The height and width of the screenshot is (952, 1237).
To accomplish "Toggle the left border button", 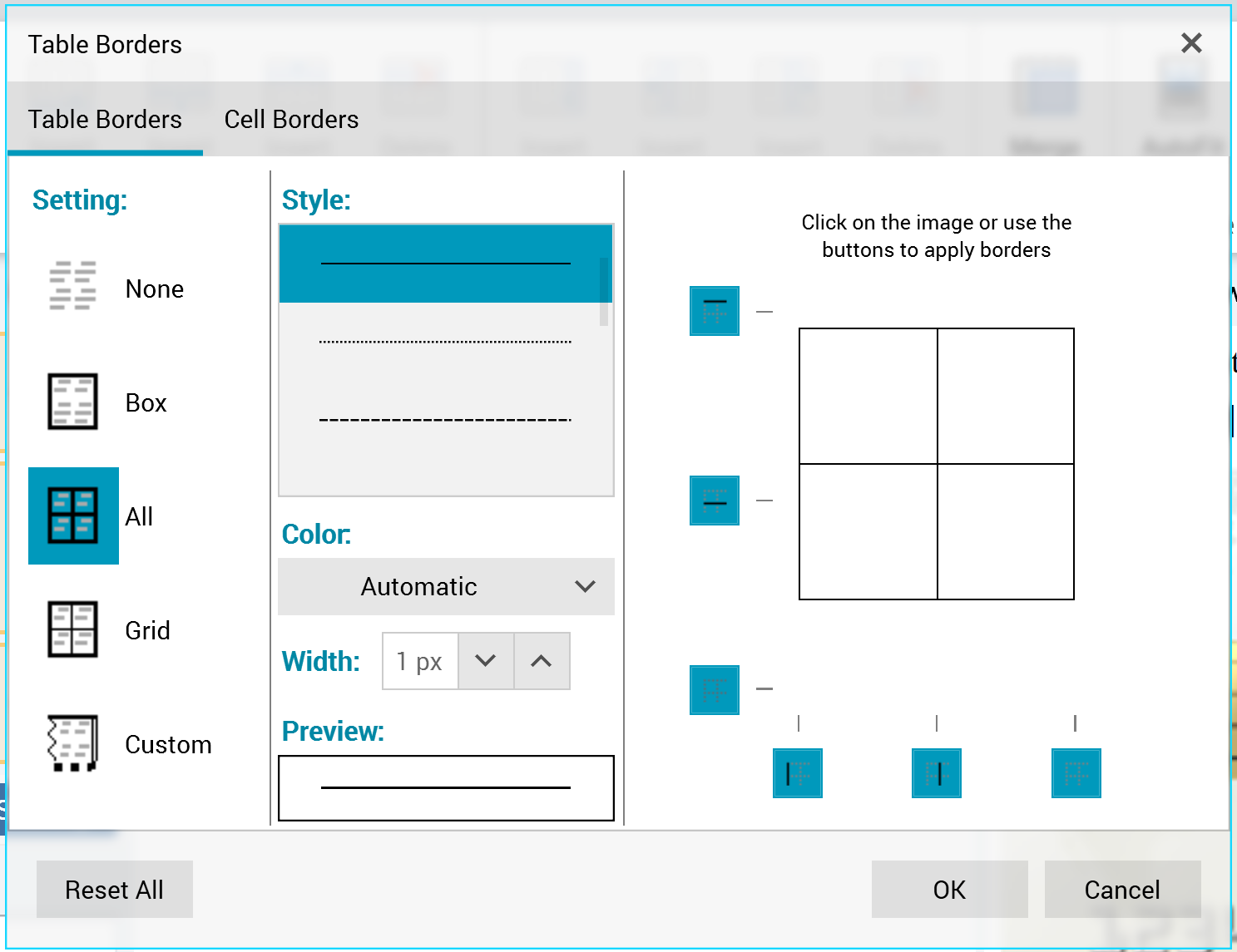I will pyautogui.click(x=798, y=773).
